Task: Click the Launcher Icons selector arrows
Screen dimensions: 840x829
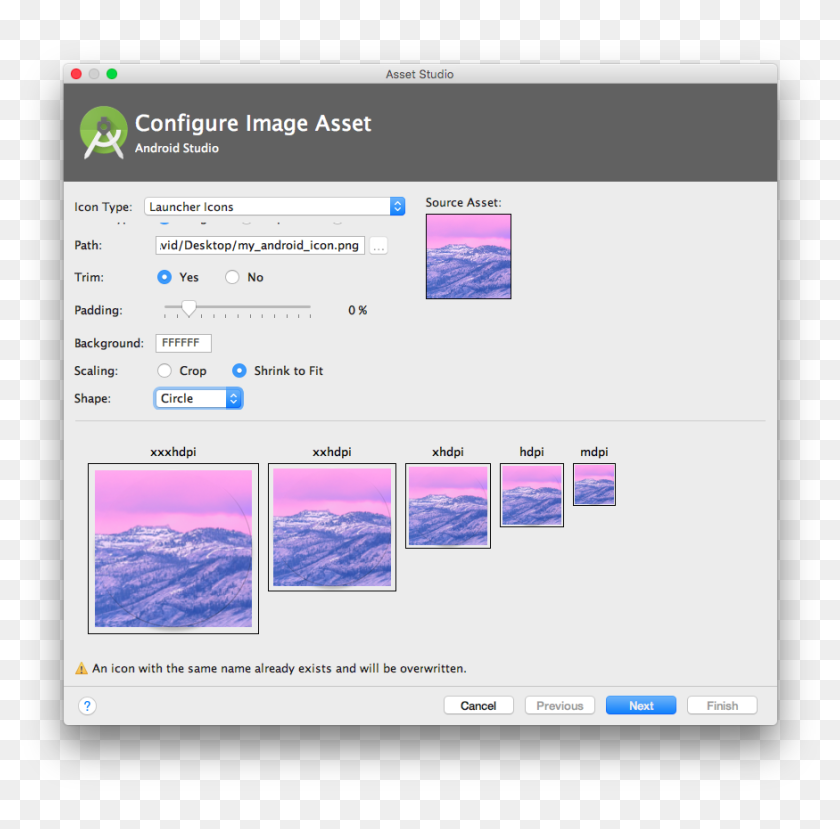Action: (x=397, y=206)
